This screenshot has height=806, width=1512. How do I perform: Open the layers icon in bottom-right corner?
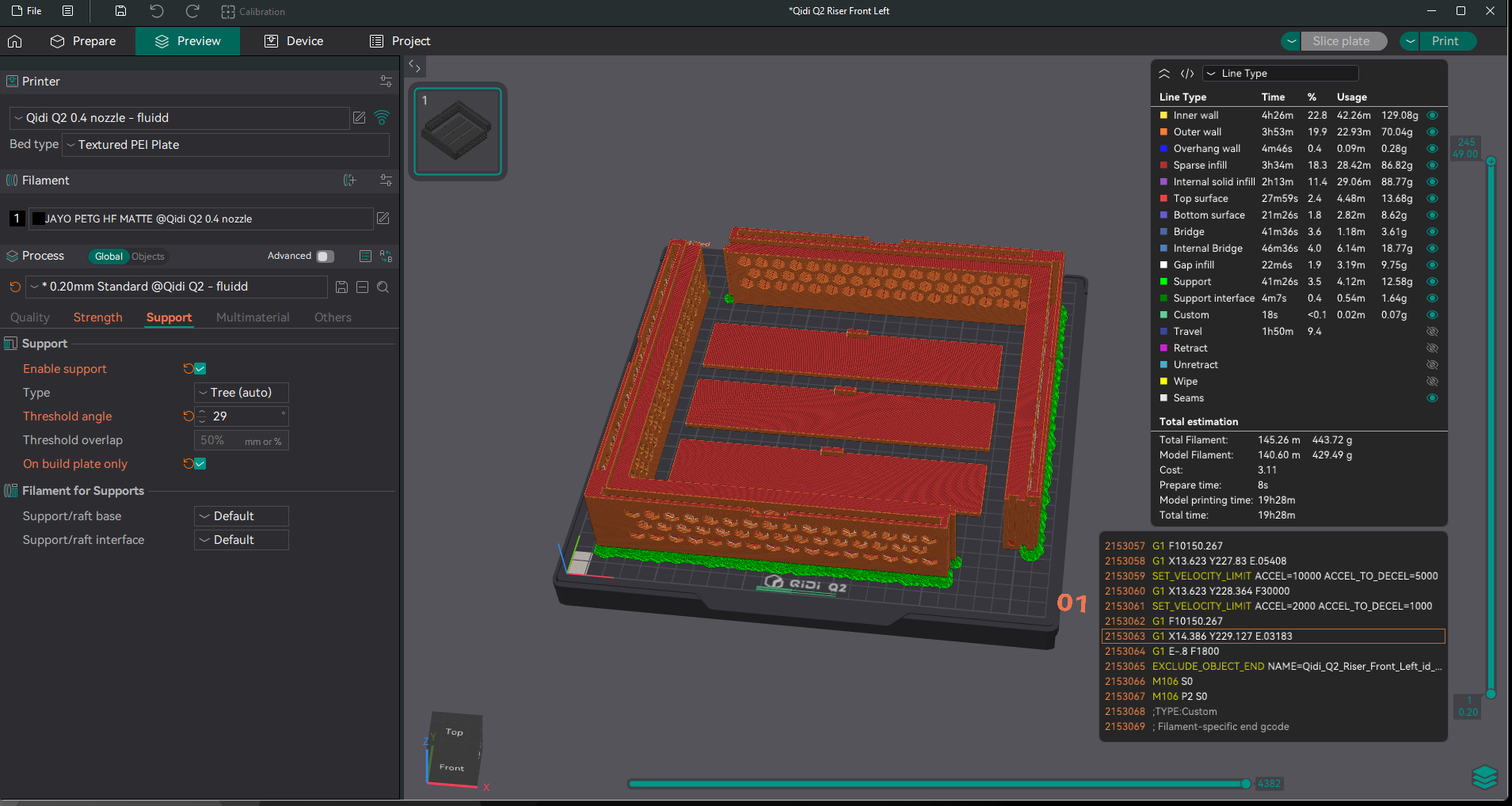click(1484, 777)
